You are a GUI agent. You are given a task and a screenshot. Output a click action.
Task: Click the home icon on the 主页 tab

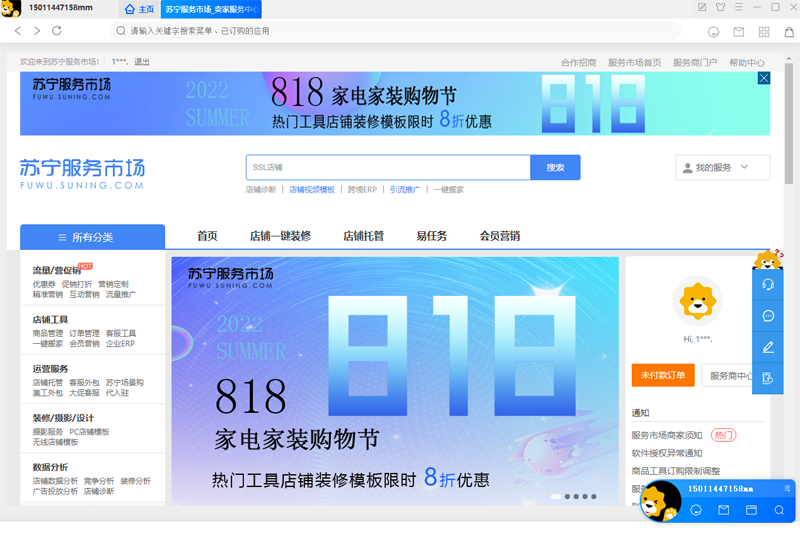(x=130, y=9)
